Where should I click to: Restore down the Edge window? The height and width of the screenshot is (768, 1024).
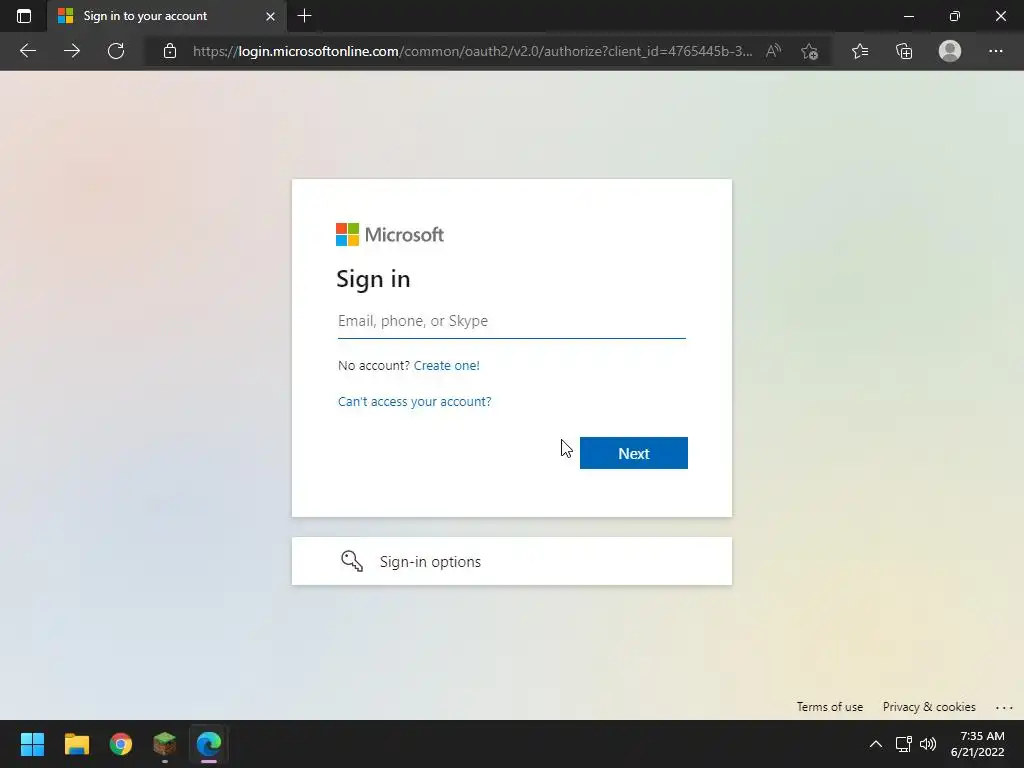coord(955,16)
